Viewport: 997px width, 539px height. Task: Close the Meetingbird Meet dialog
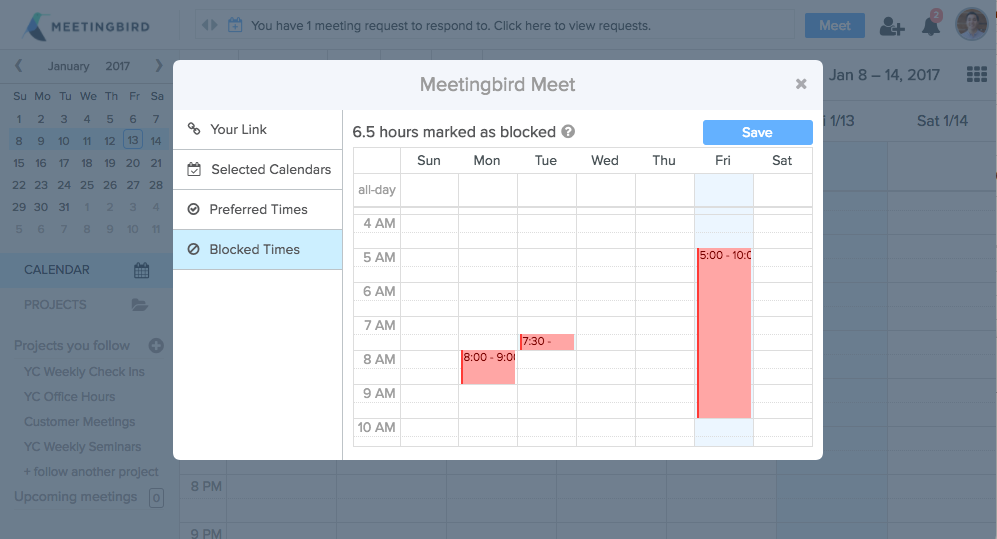coord(801,84)
